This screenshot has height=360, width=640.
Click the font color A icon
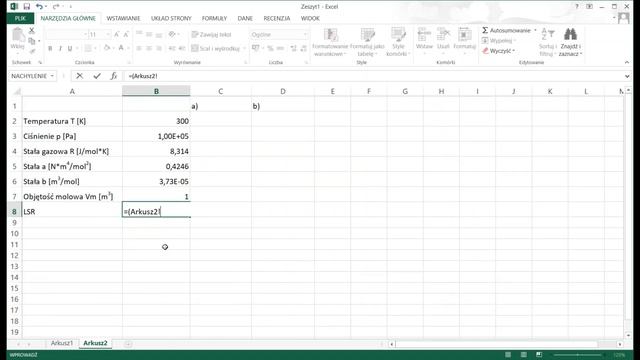(x=121, y=48)
